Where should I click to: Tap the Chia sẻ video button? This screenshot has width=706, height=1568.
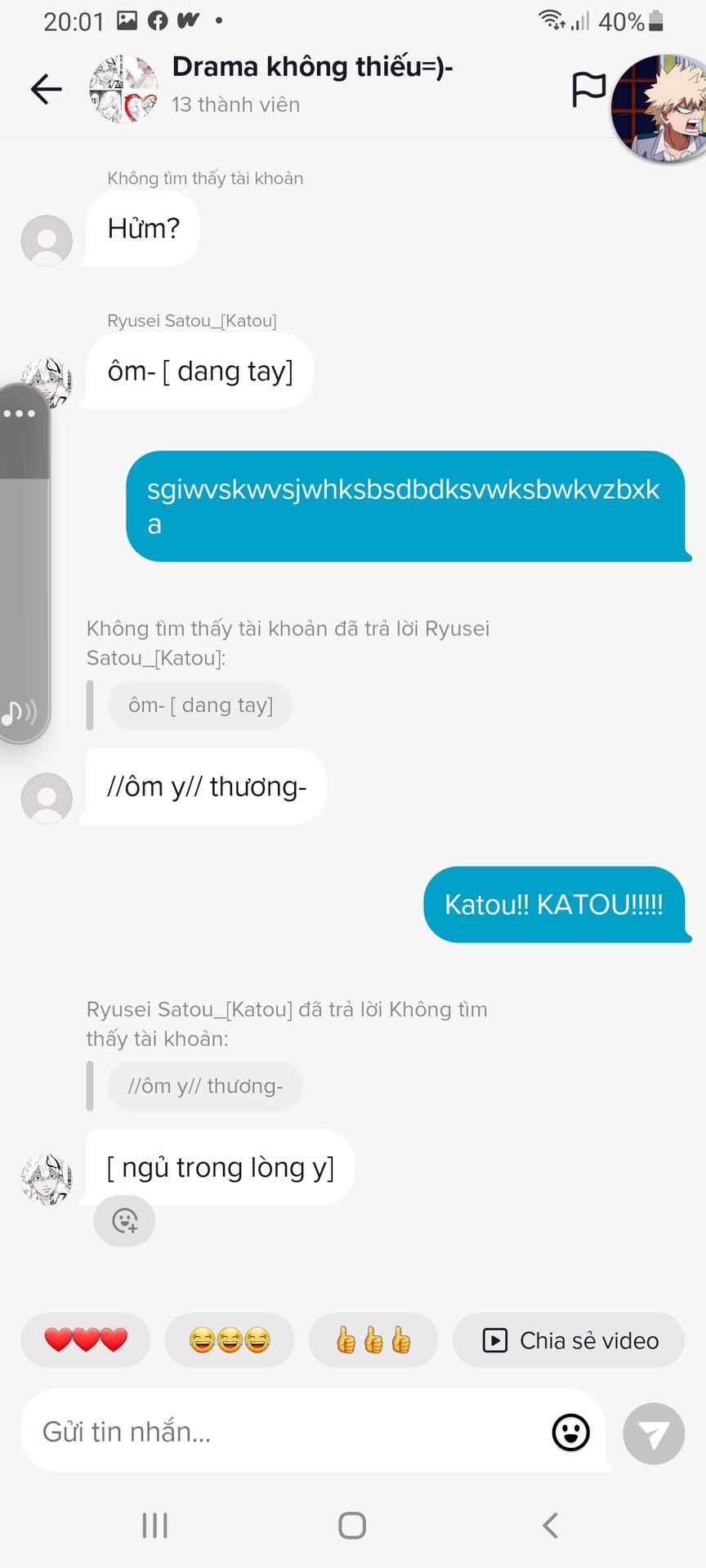pos(569,1340)
